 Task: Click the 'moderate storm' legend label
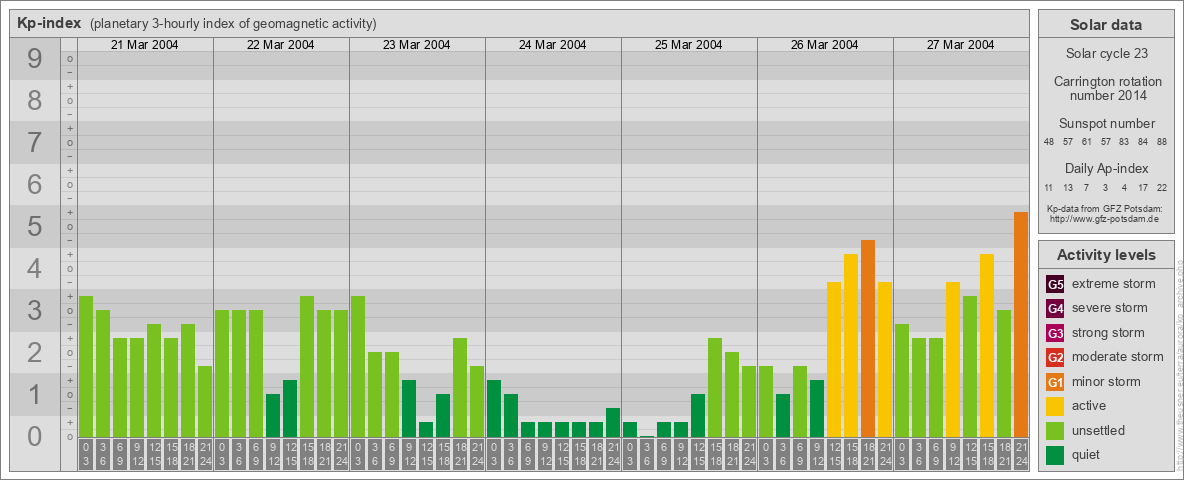(1118, 357)
